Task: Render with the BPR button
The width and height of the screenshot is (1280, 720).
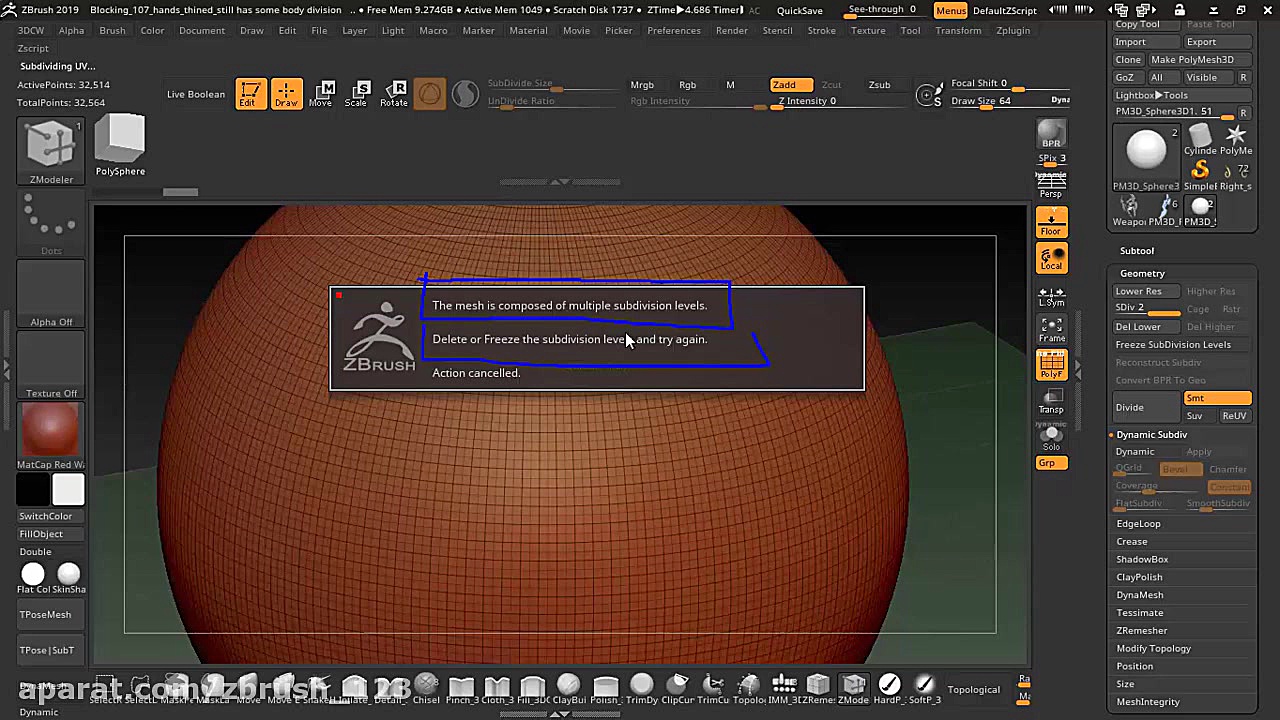Action: point(1051,133)
